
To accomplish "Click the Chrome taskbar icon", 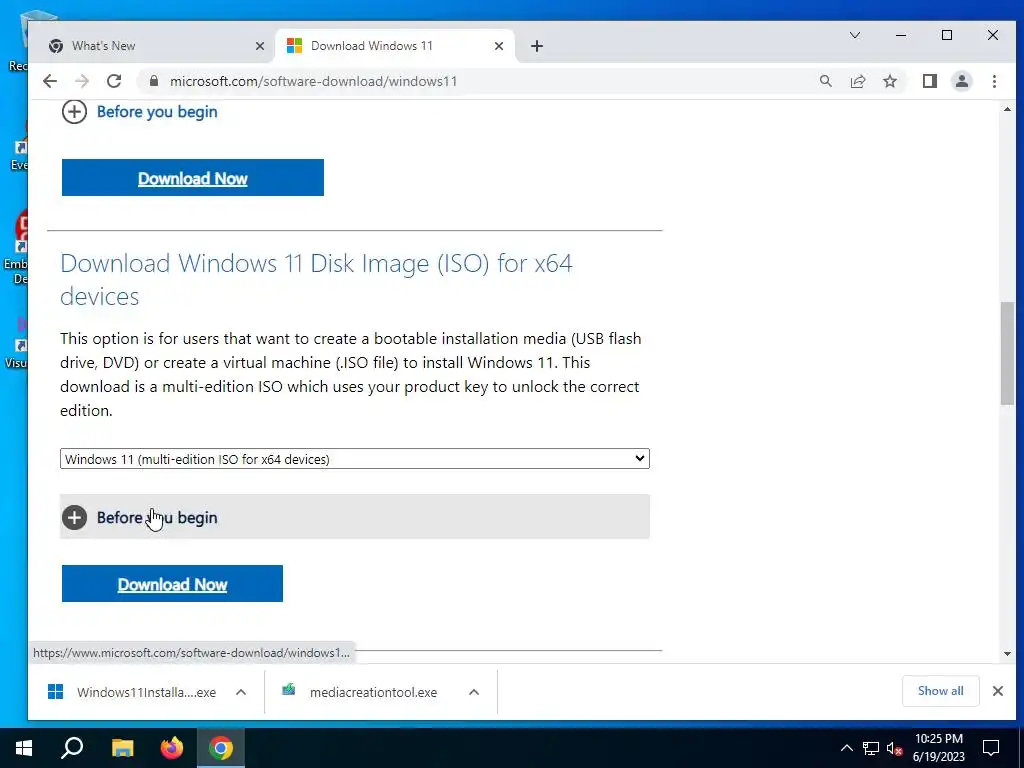I will [x=221, y=748].
